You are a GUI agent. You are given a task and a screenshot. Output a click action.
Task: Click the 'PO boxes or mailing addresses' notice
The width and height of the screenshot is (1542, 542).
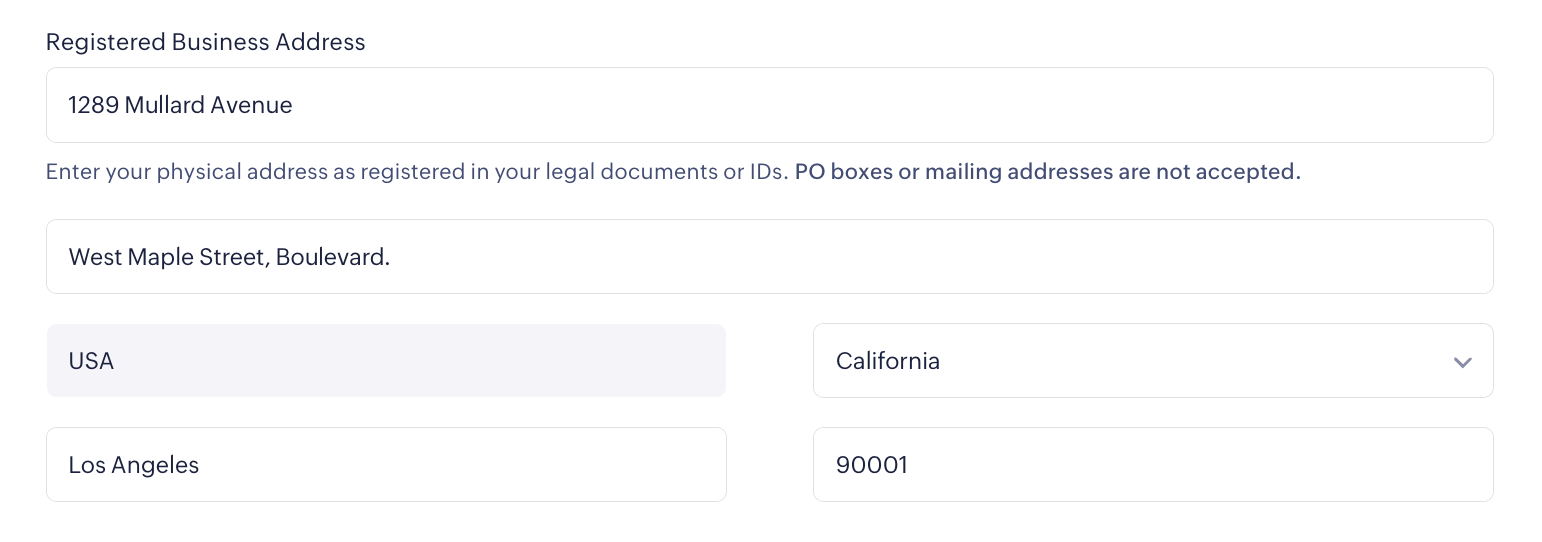1047,172
